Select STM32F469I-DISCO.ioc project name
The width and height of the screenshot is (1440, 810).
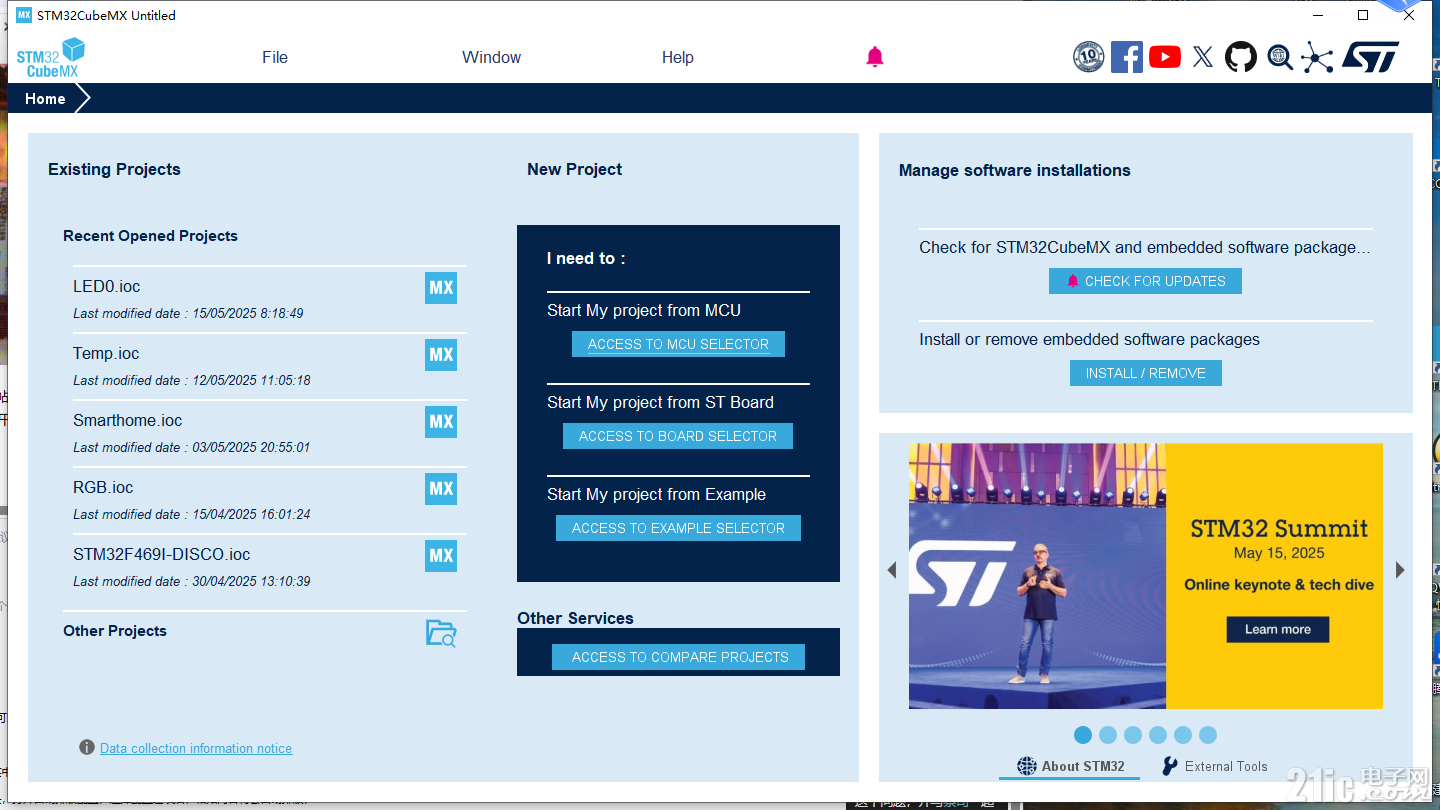pos(162,554)
